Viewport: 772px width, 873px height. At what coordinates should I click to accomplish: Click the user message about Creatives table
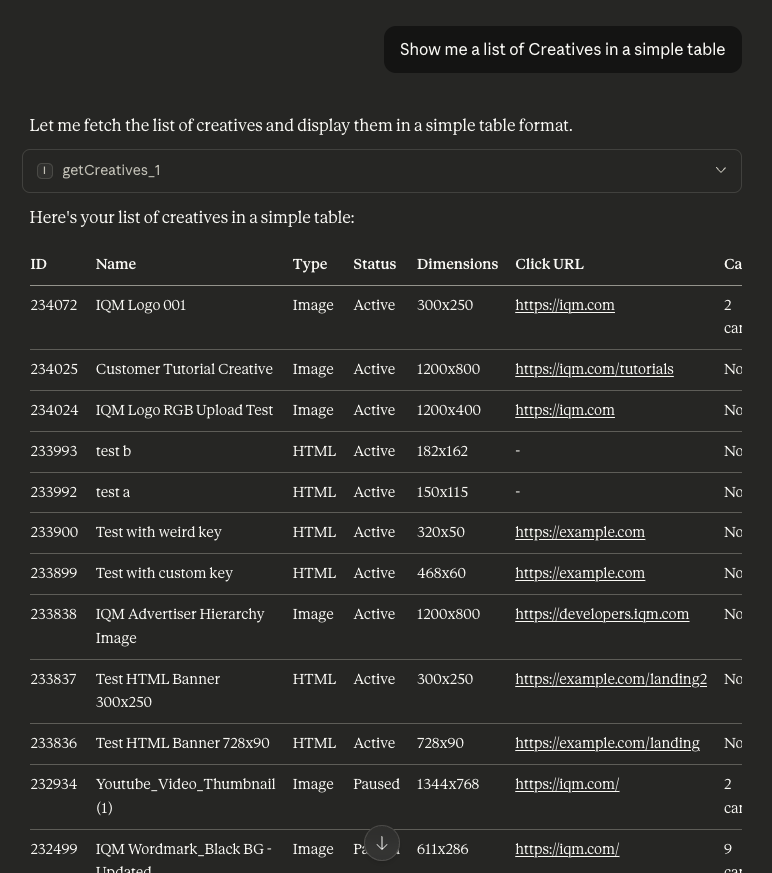563,50
